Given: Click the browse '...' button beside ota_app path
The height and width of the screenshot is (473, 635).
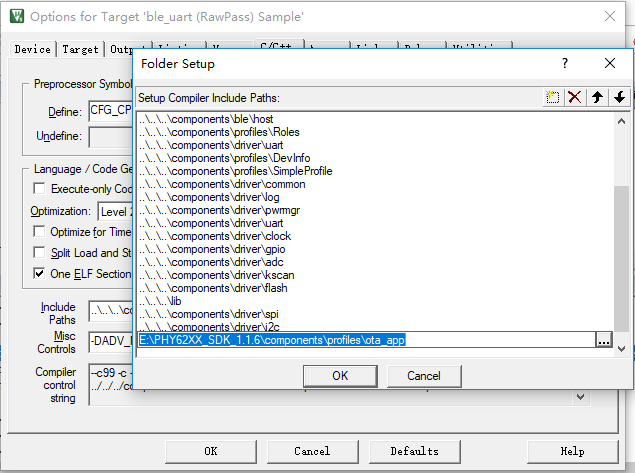Looking at the screenshot, I should [x=603, y=340].
